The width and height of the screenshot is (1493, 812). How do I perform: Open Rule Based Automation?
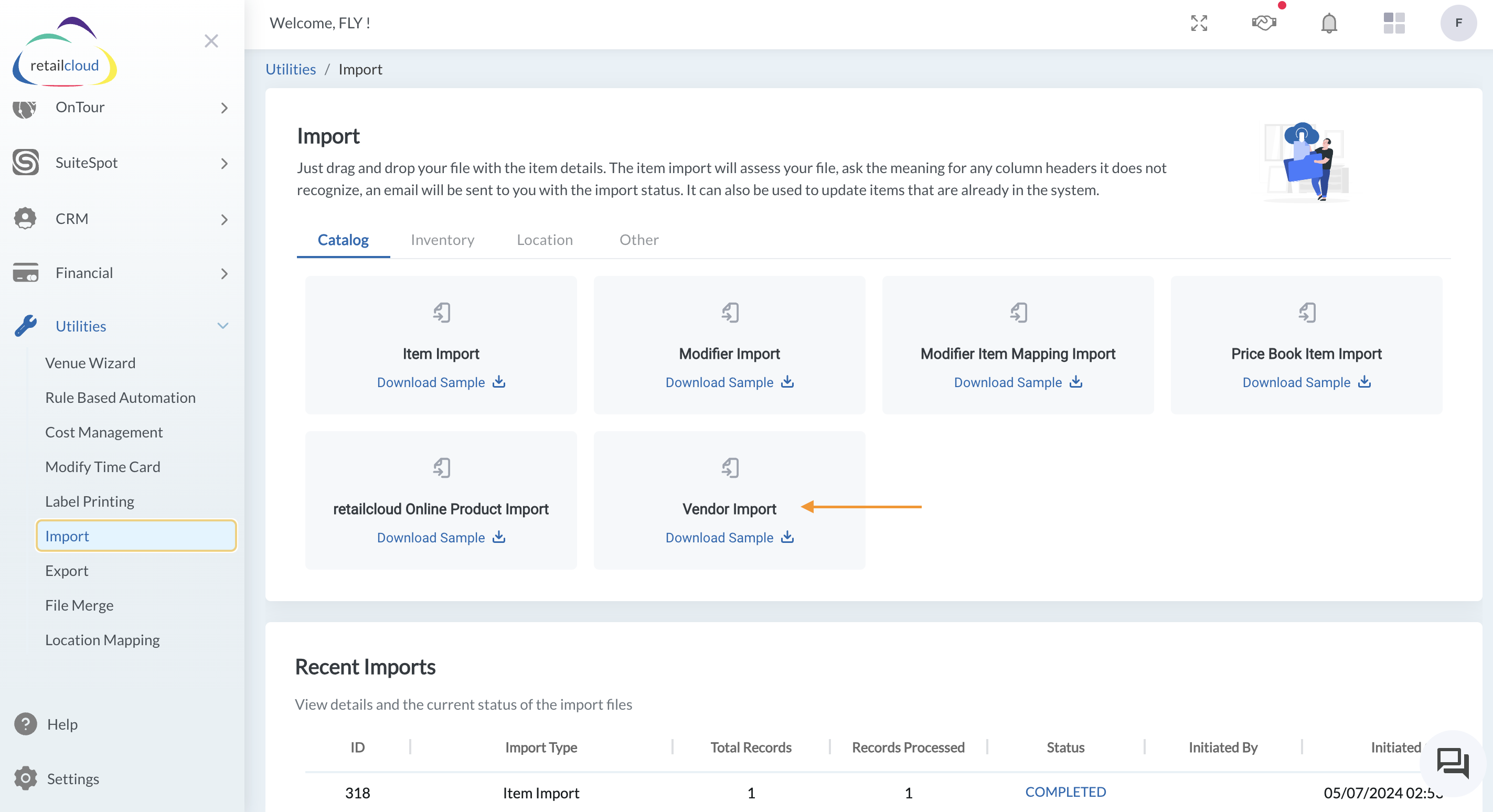[121, 398]
